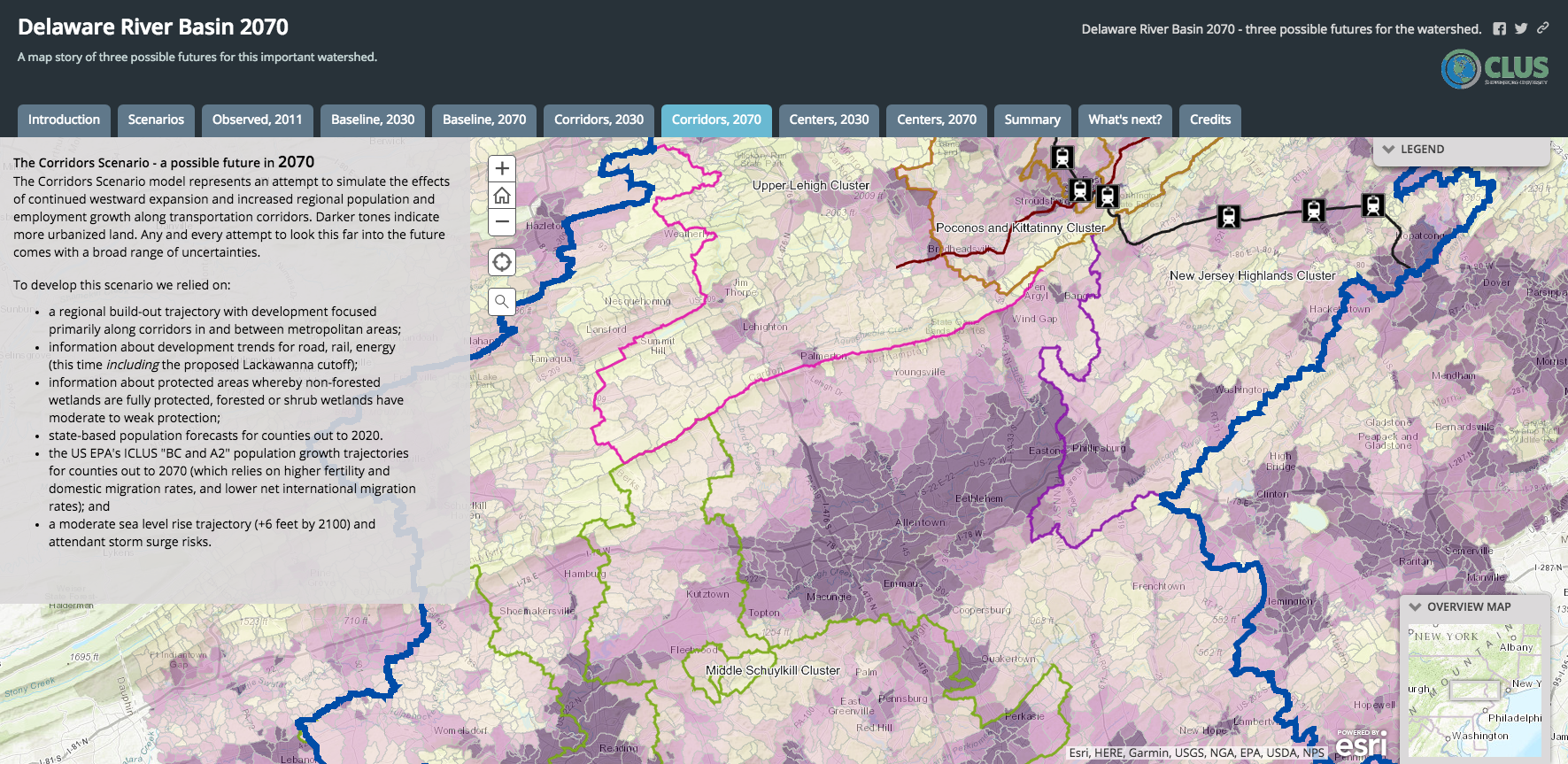Share story on Twitter
This screenshot has height=764, width=1568.
pyautogui.click(x=1521, y=28)
